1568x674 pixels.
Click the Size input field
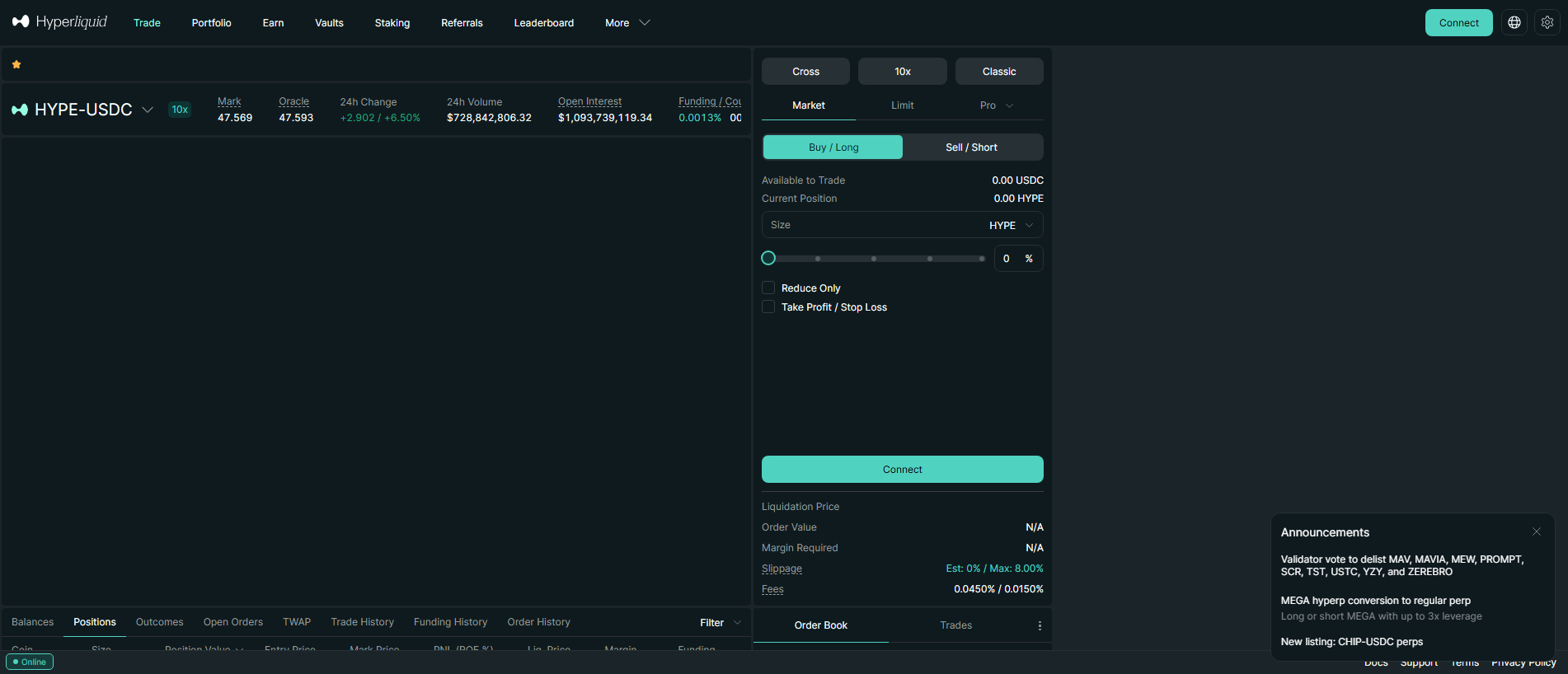[x=876, y=225]
